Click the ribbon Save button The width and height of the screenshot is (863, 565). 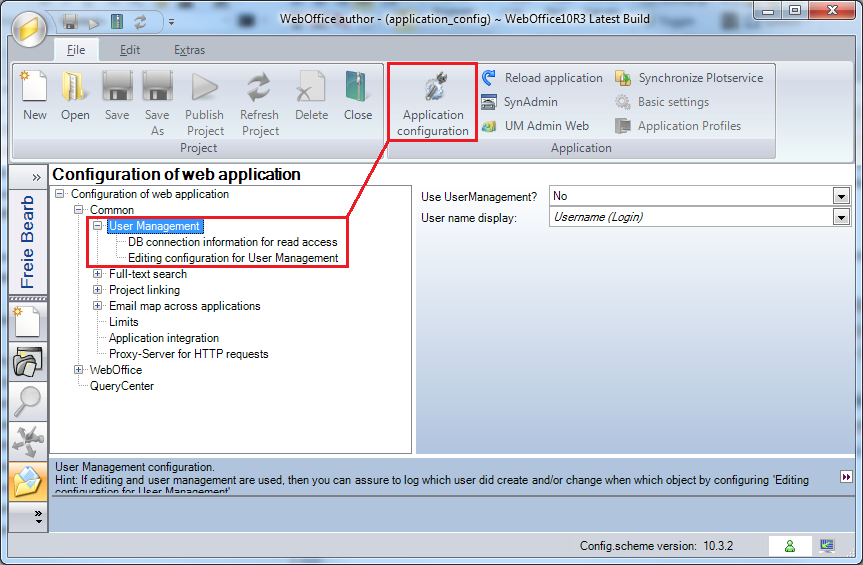pos(117,95)
